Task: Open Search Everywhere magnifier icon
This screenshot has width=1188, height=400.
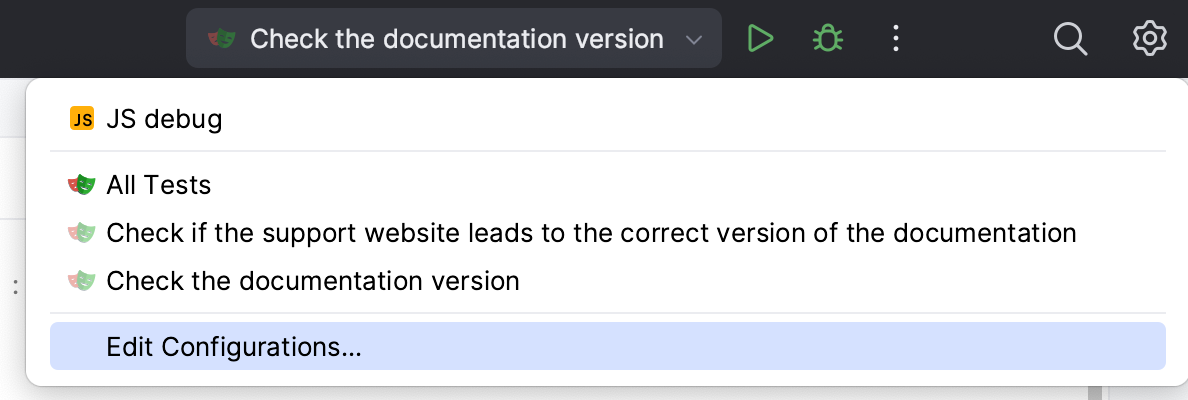Action: [1070, 39]
